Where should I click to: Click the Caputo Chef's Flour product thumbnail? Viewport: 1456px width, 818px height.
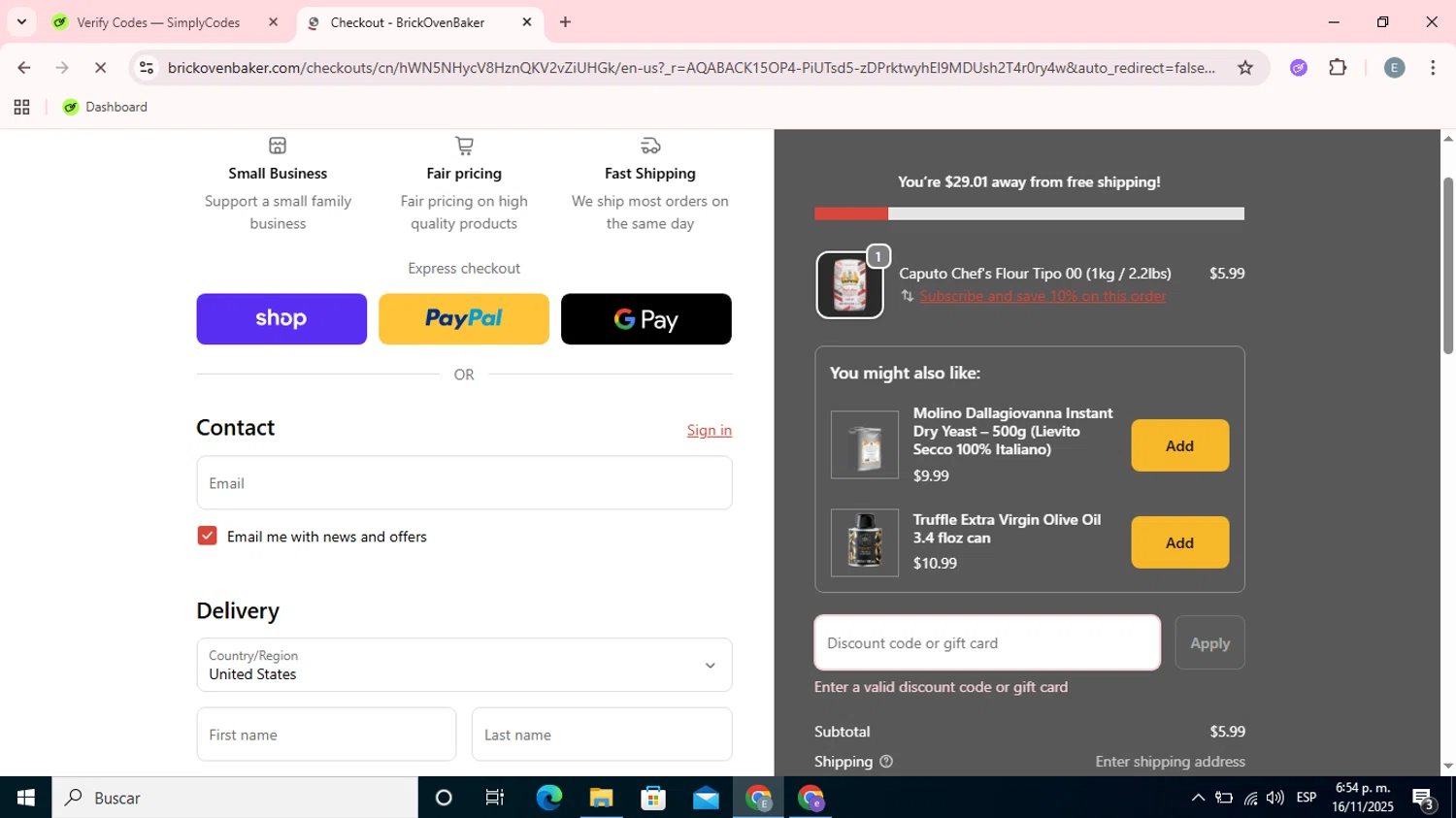coord(849,285)
